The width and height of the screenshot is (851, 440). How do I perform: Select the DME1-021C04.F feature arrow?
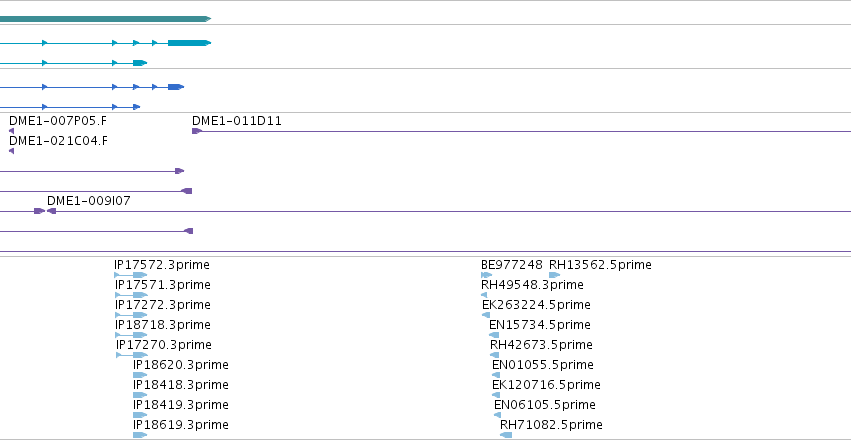11,151
